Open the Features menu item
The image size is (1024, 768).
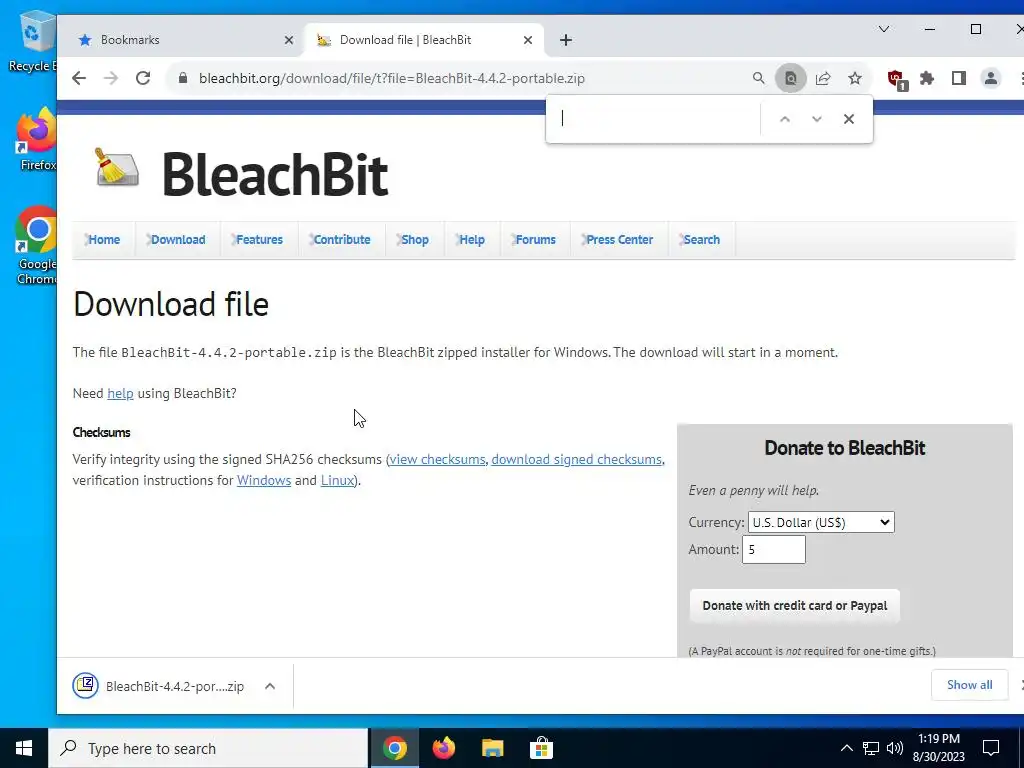tap(259, 240)
